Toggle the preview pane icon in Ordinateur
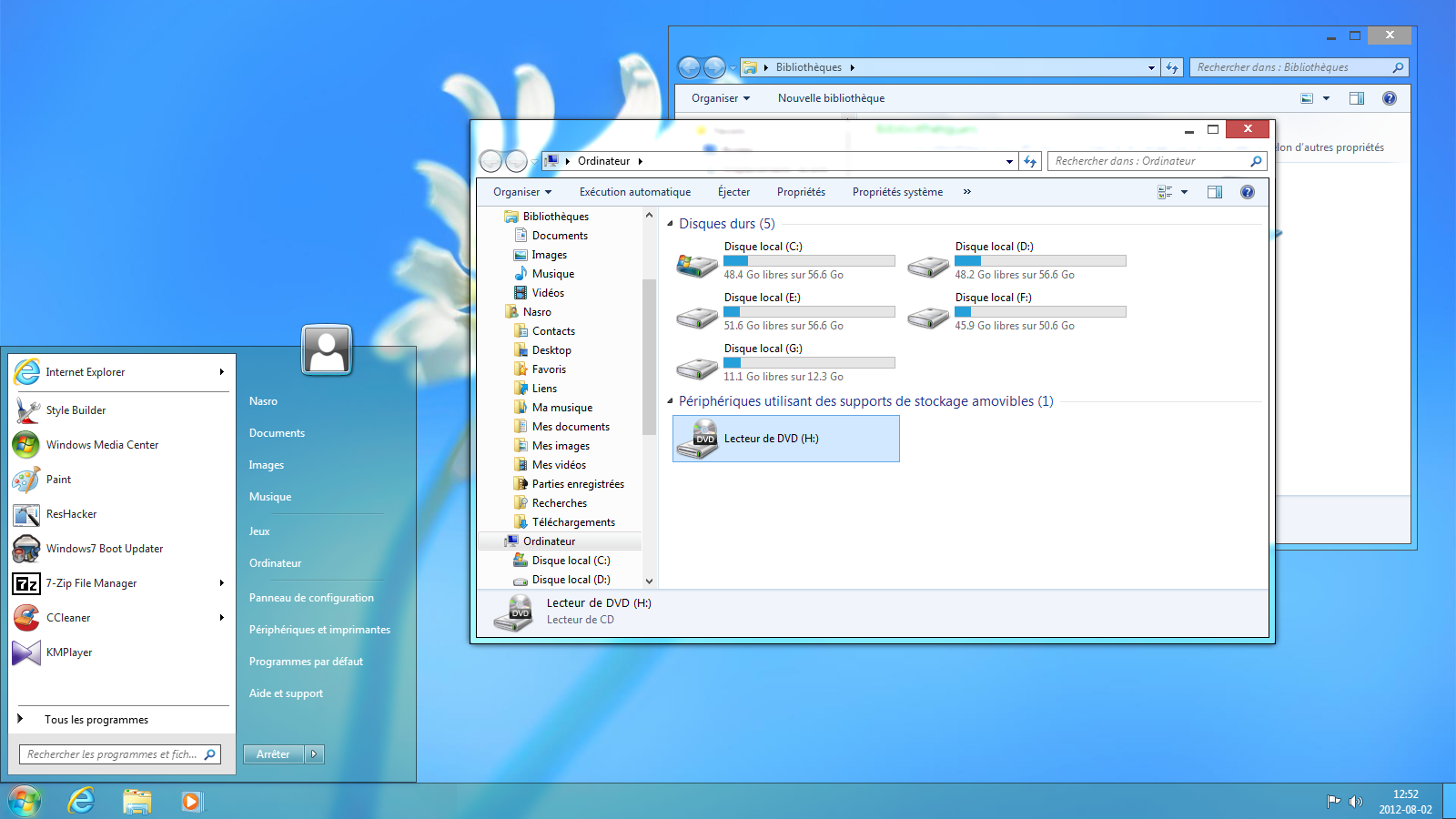The width and height of the screenshot is (1456, 819). pos(1214,192)
